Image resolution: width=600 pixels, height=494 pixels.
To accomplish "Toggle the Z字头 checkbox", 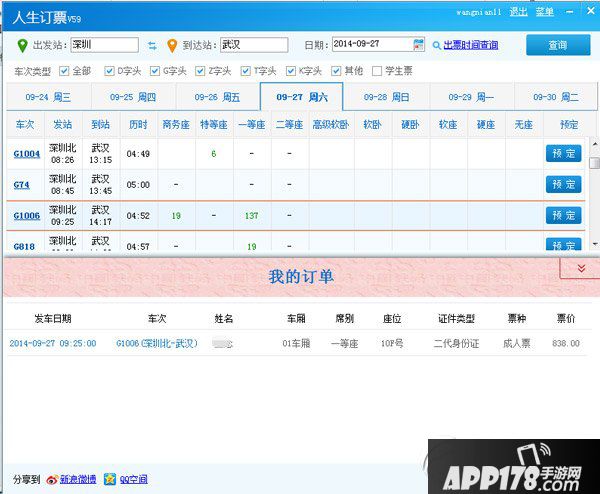I will (x=200, y=71).
